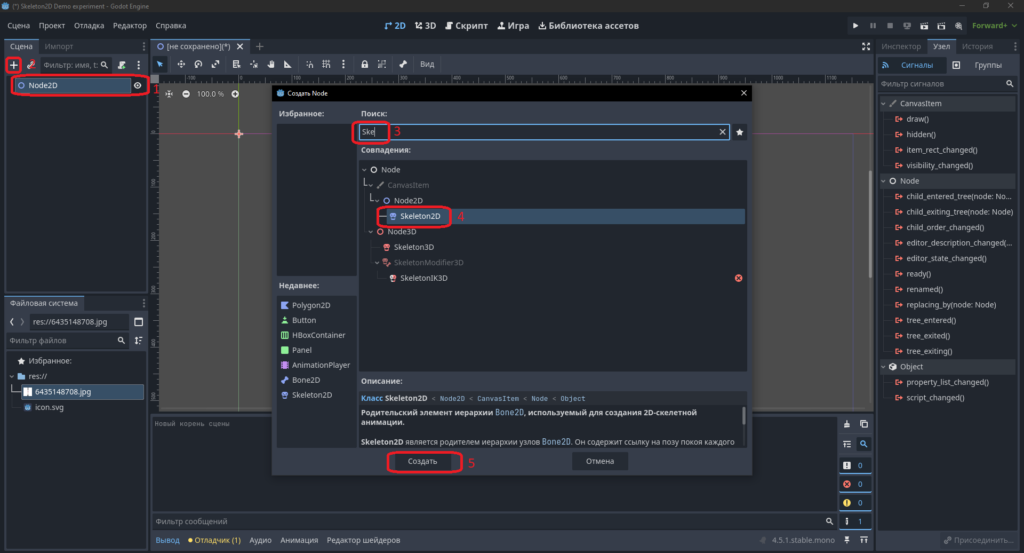The height and width of the screenshot is (553, 1024).
Task: Clear search field with X icon
Action: pyautogui.click(x=722, y=132)
